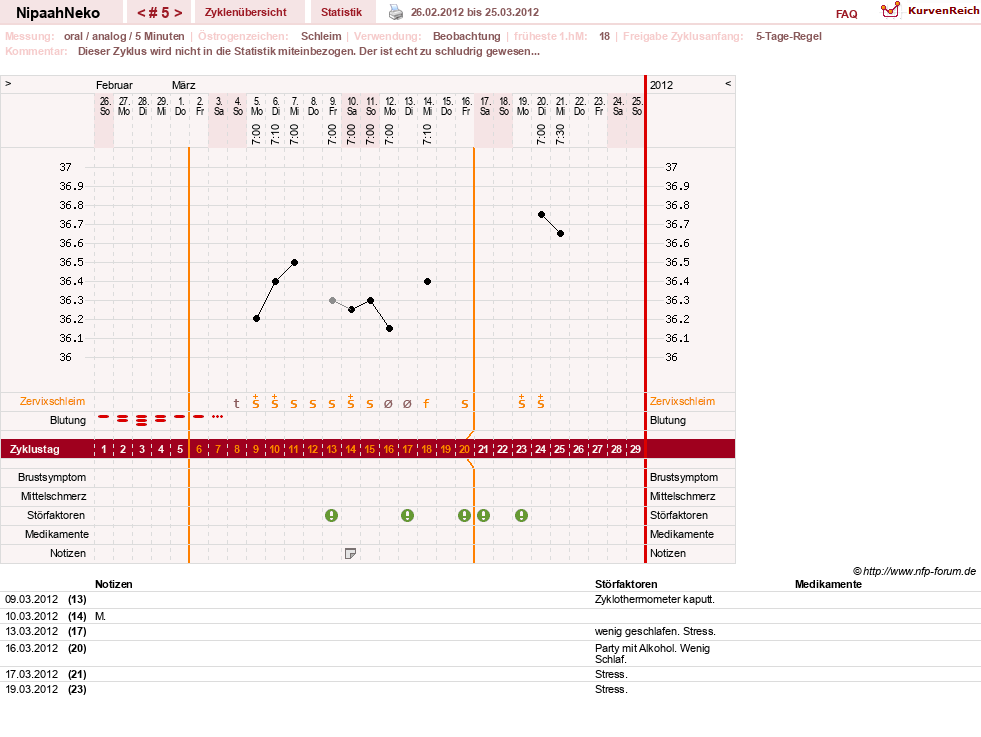Screen dimensions: 981x737
Task: Click Störfaktoren marker on cycle day 23
Action: [521, 516]
